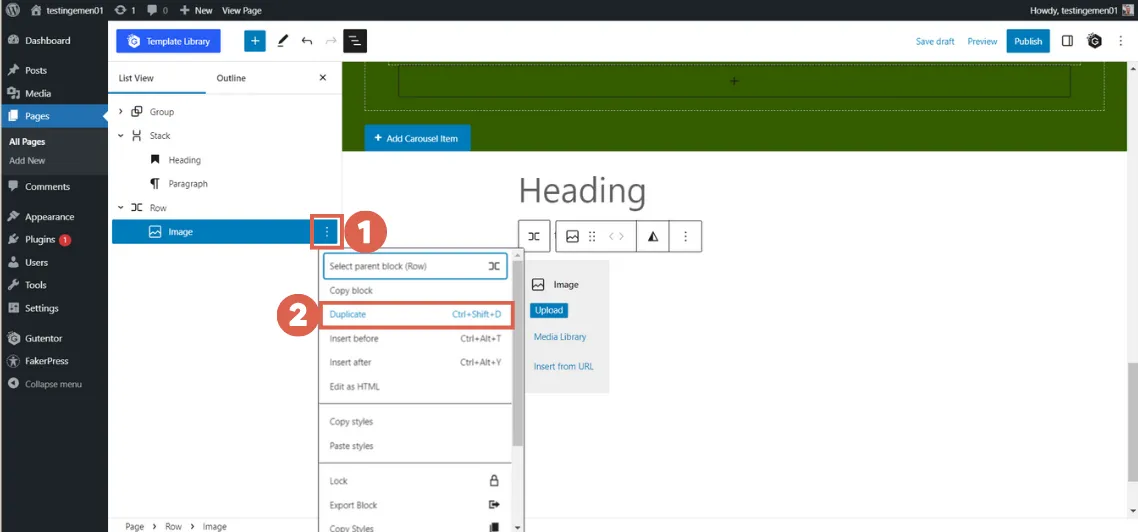Viewport: 1138px width, 532px height.
Task: Click the blue block inserter plus button
Action: click(x=255, y=41)
